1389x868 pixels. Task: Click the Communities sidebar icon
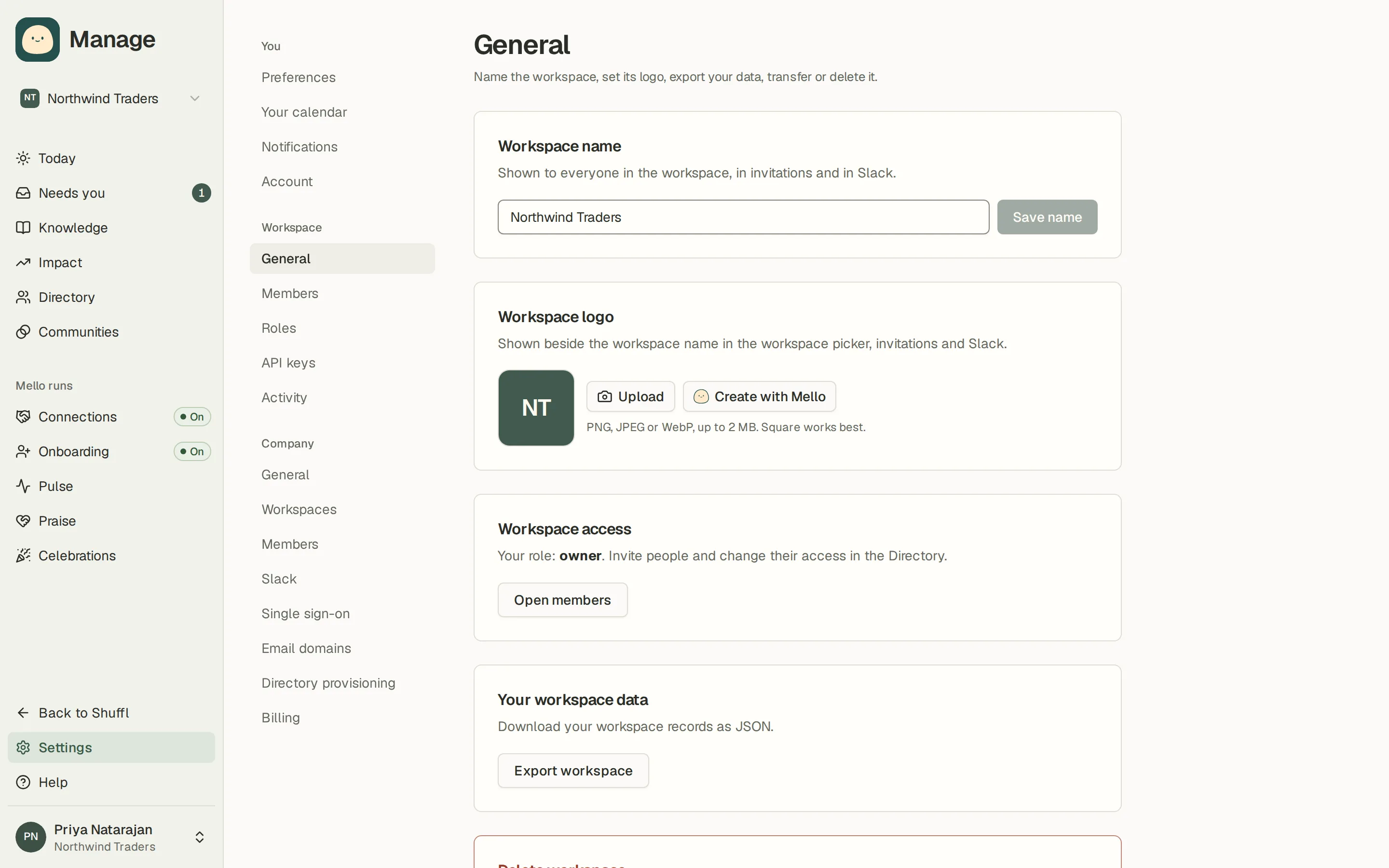click(x=23, y=332)
